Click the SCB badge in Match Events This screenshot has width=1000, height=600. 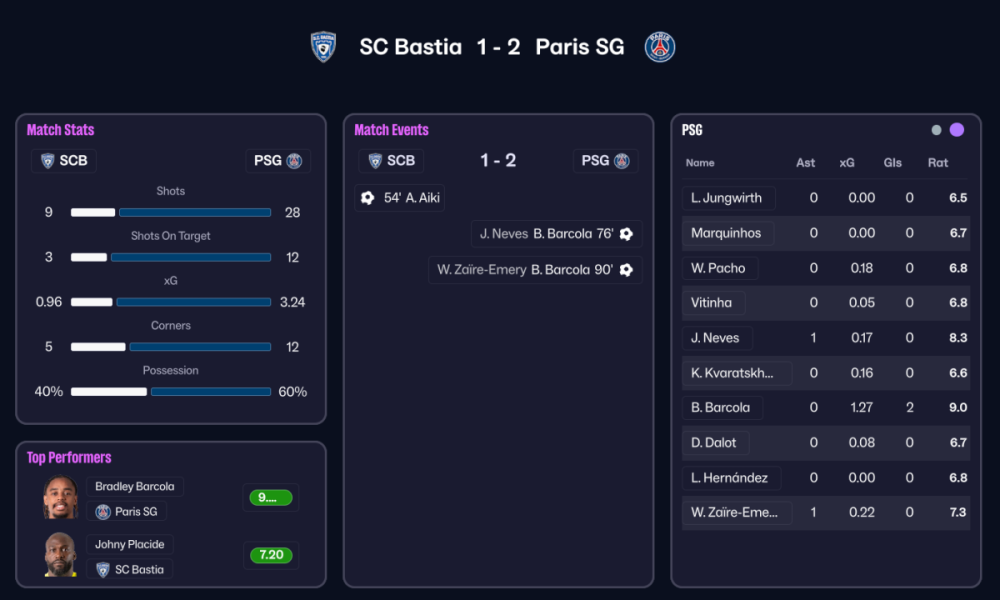coord(391,161)
